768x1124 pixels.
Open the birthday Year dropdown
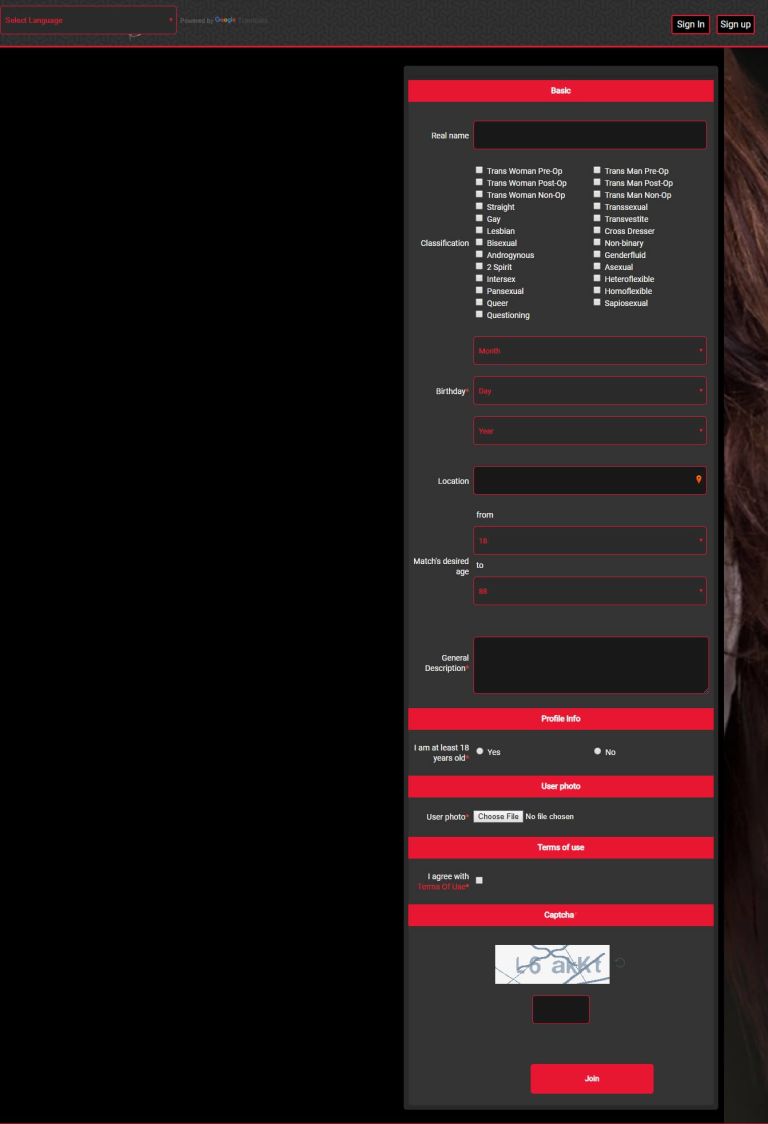(x=589, y=431)
